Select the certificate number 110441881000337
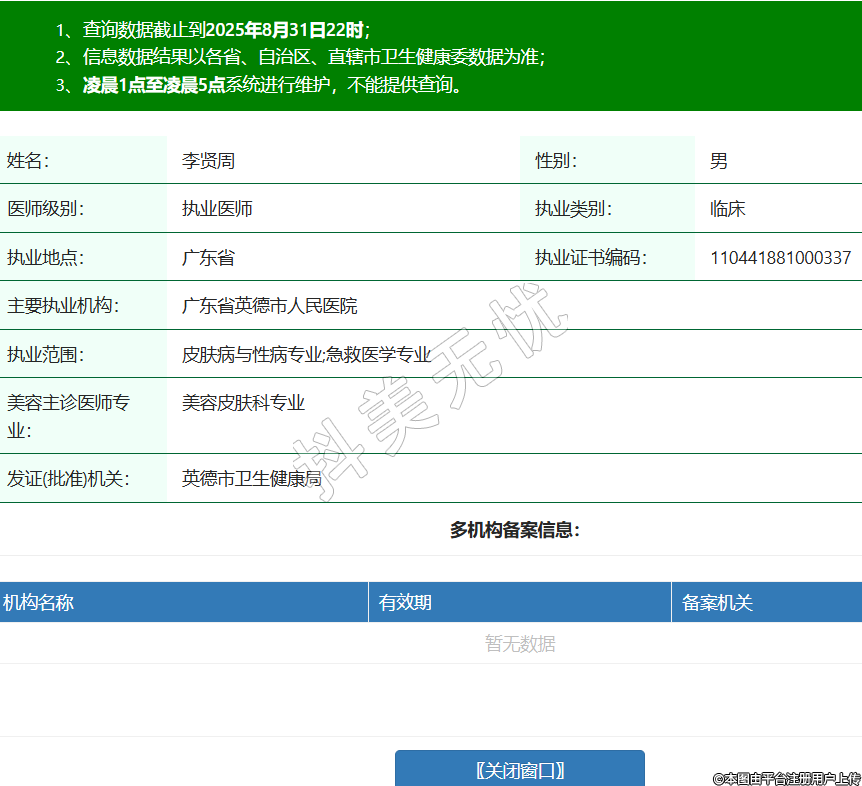862x786 pixels. click(780, 258)
